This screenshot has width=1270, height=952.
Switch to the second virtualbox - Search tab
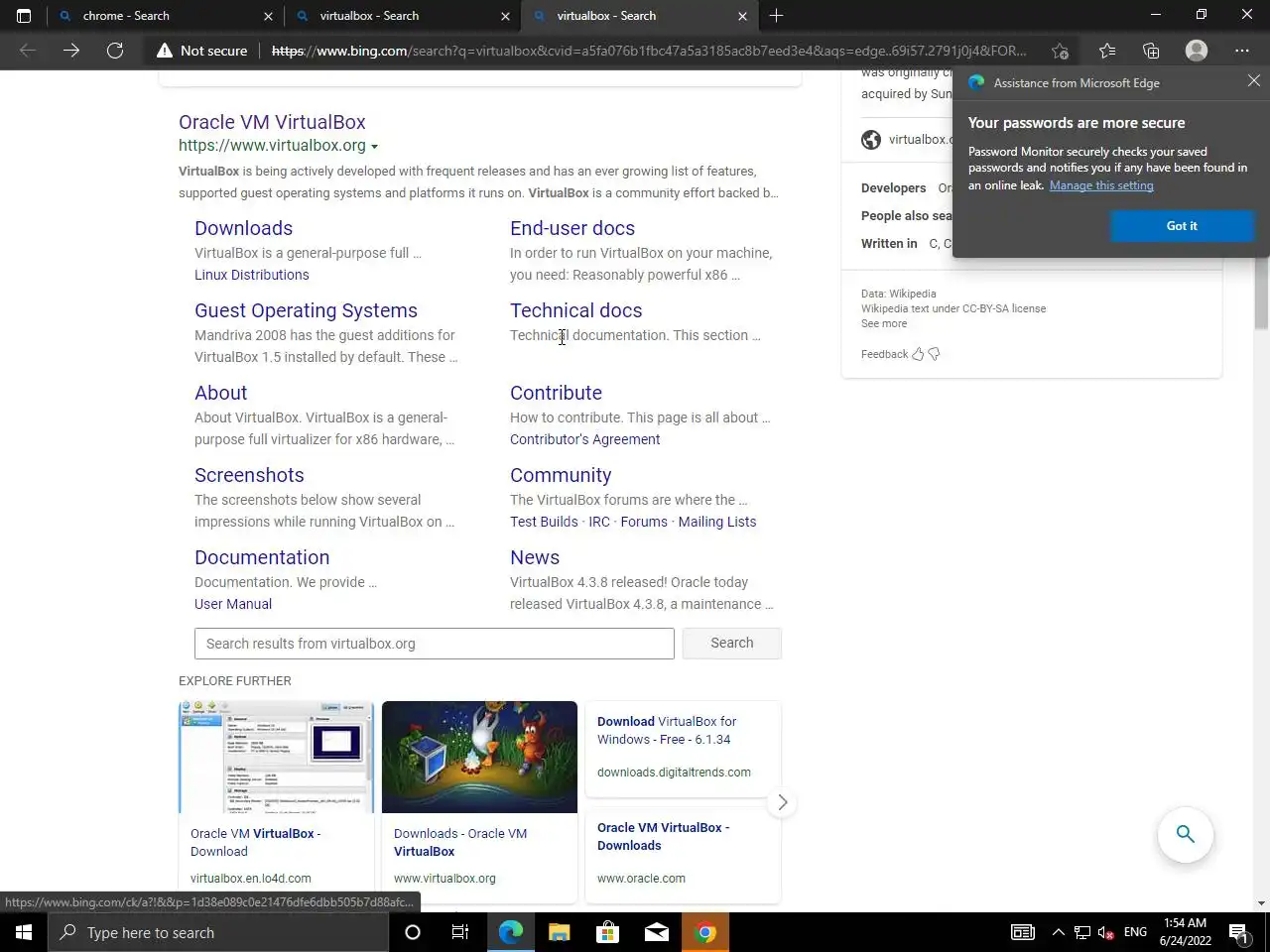pyautogui.click(x=369, y=16)
